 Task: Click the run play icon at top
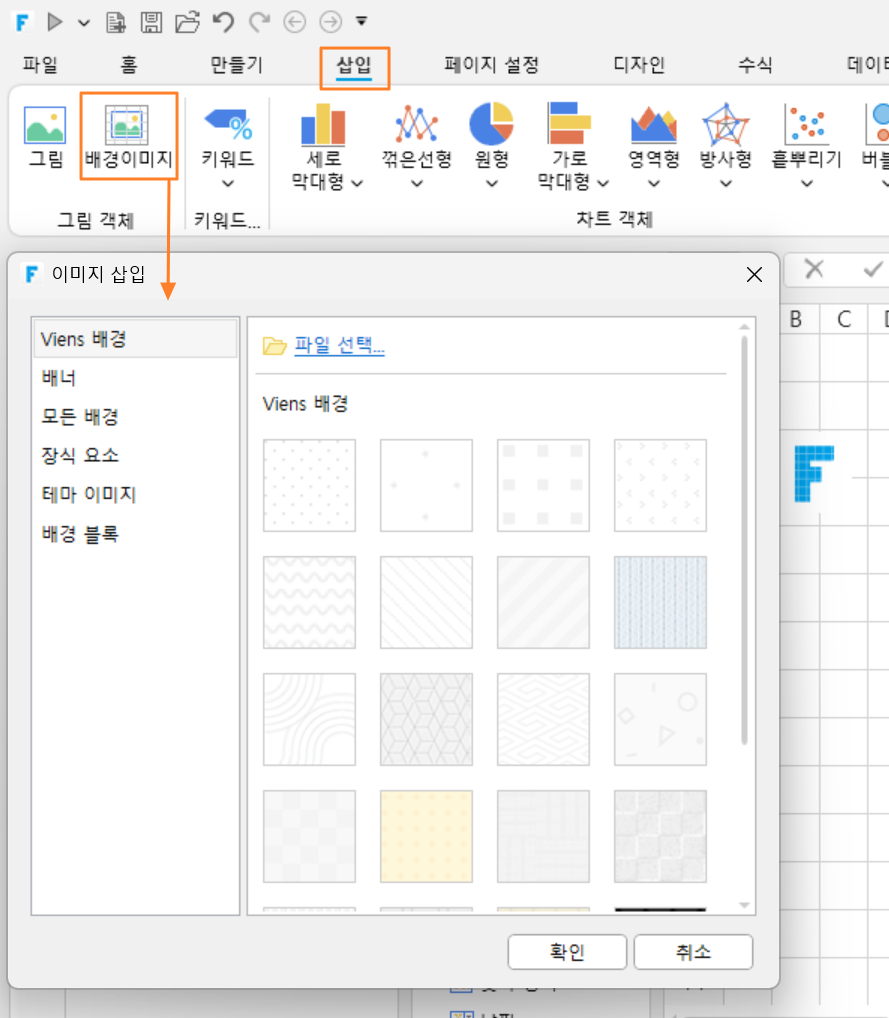pyautogui.click(x=55, y=21)
